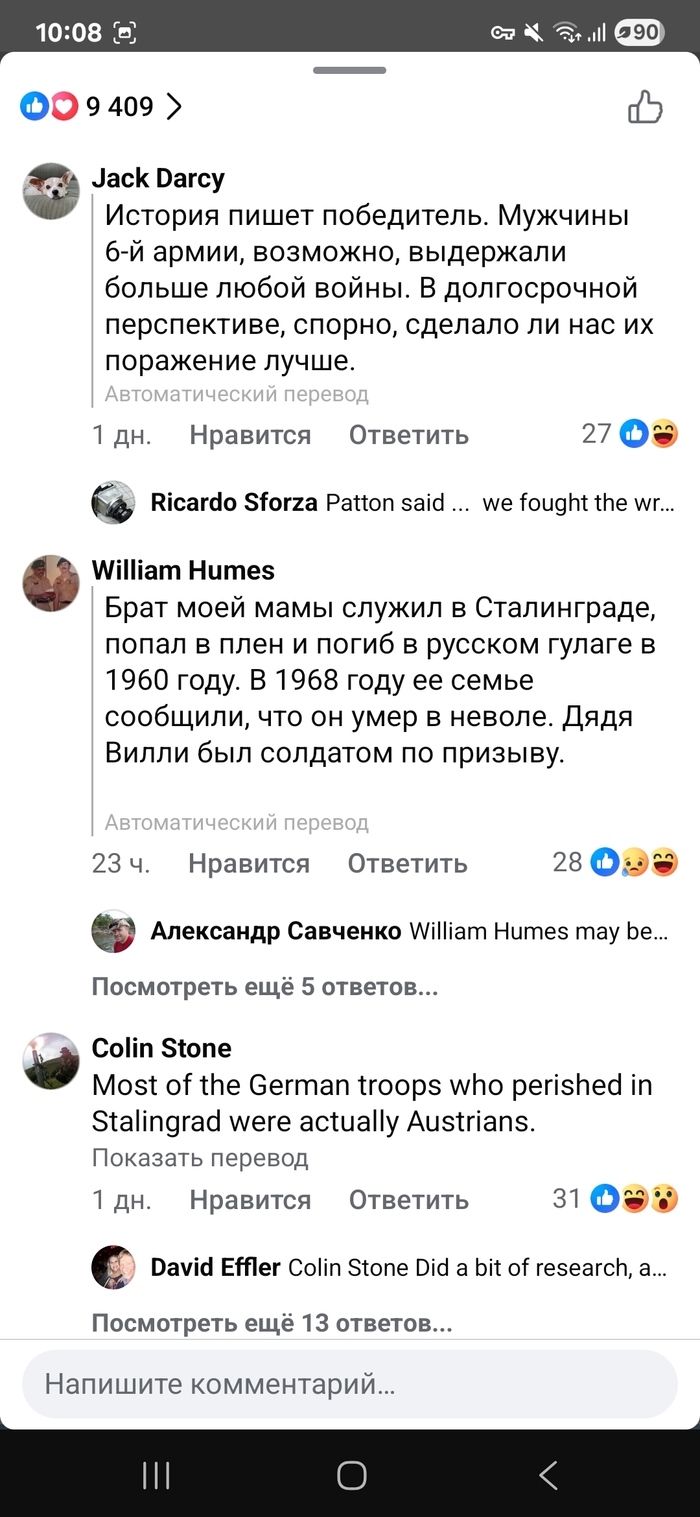Tap the write a comment field
The height and width of the screenshot is (1517, 700).
pos(350,1384)
